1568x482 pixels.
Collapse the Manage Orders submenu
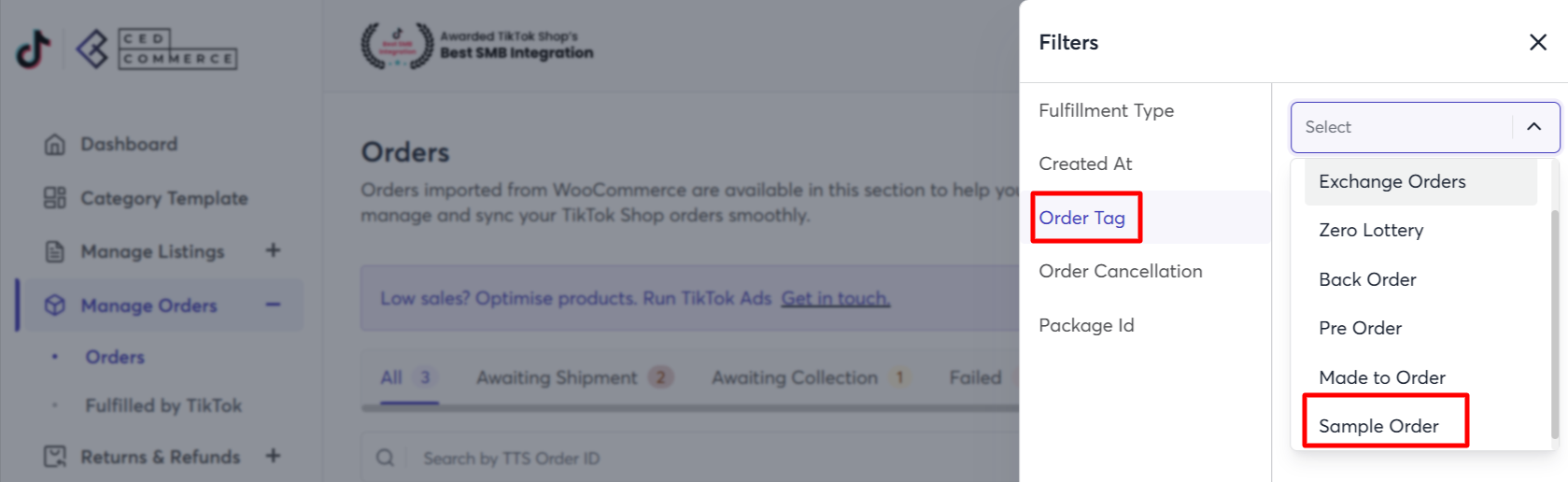[x=273, y=305]
